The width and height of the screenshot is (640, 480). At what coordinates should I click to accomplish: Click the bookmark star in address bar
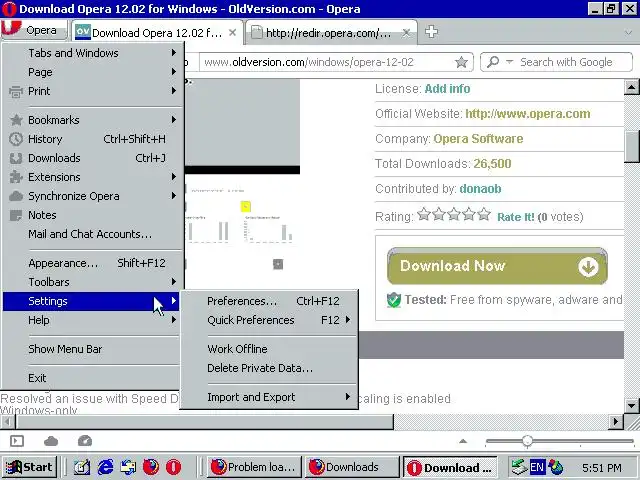click(461, 62)
